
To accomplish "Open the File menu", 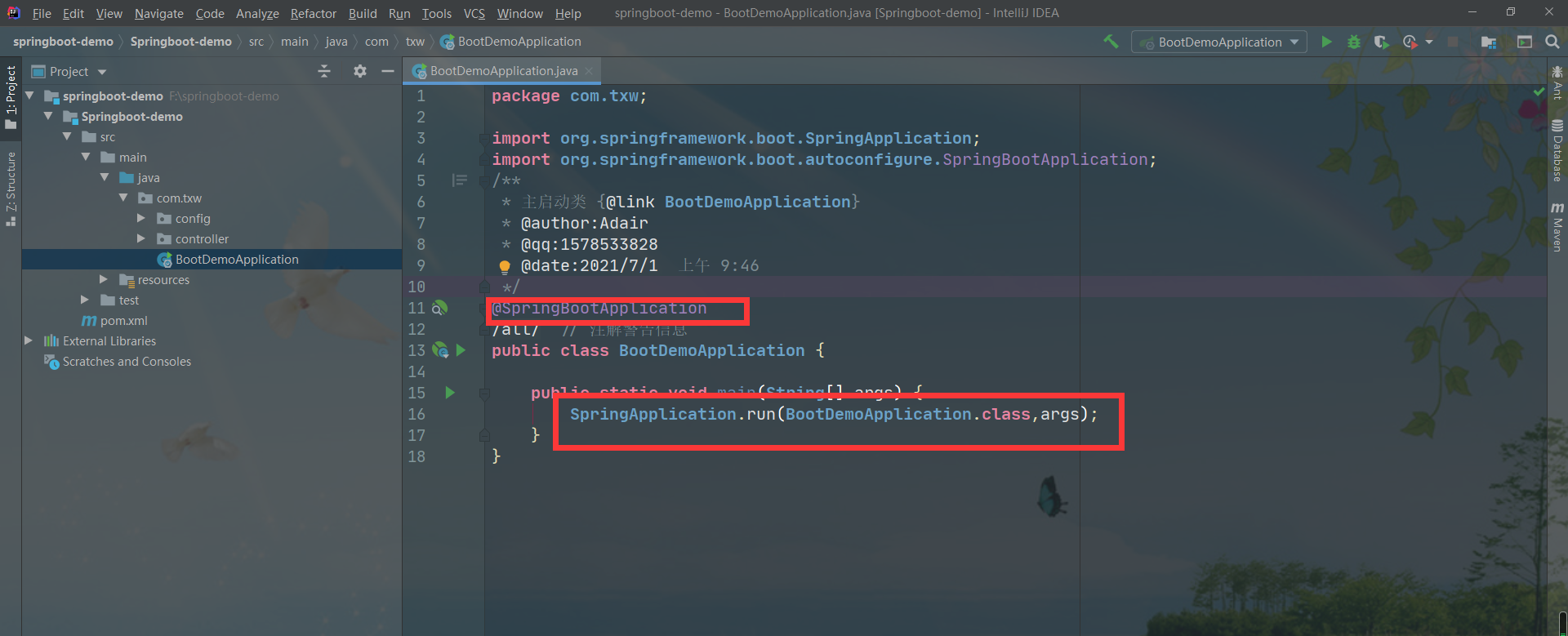I will coord(42,13).
